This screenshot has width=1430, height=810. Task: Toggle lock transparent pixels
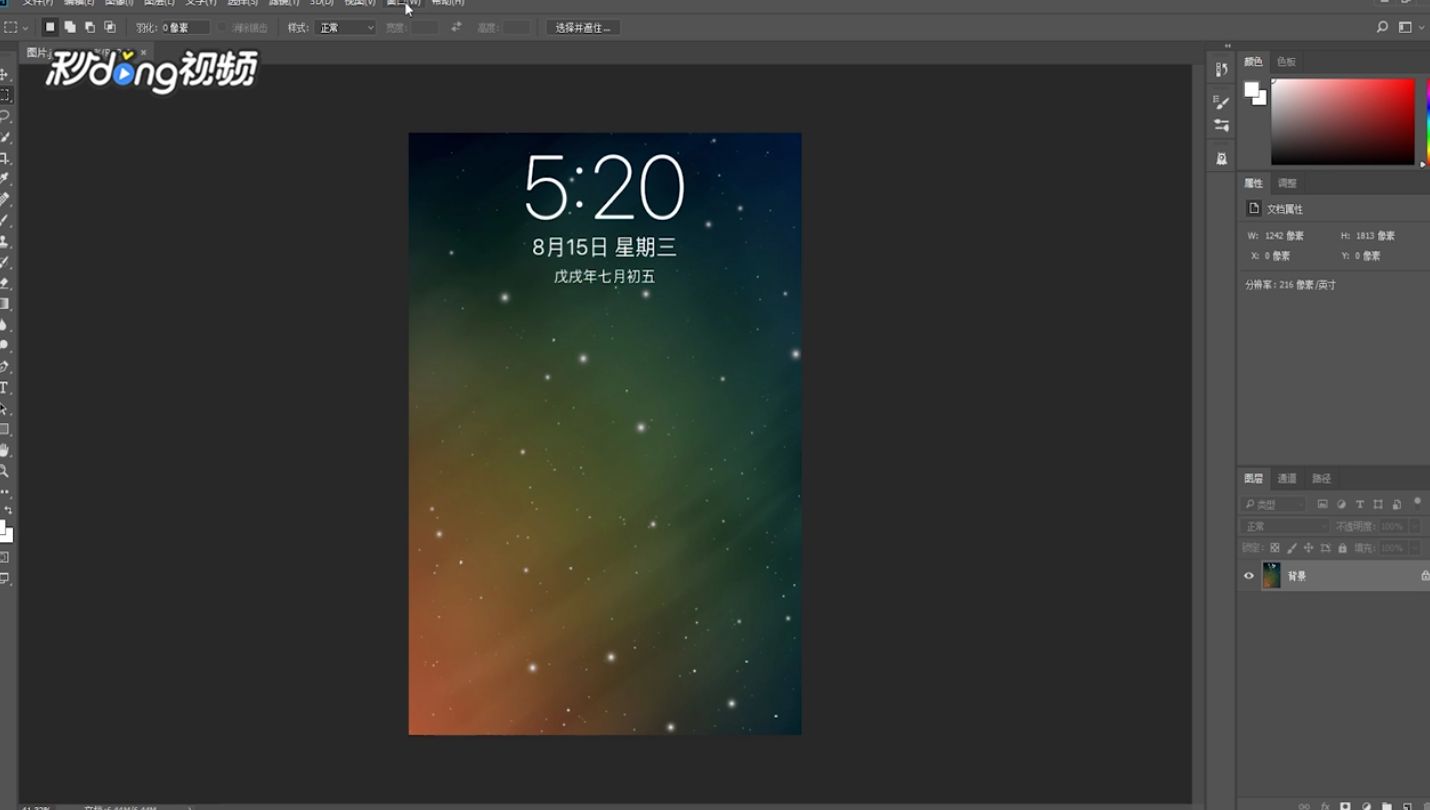point(1274,548)
